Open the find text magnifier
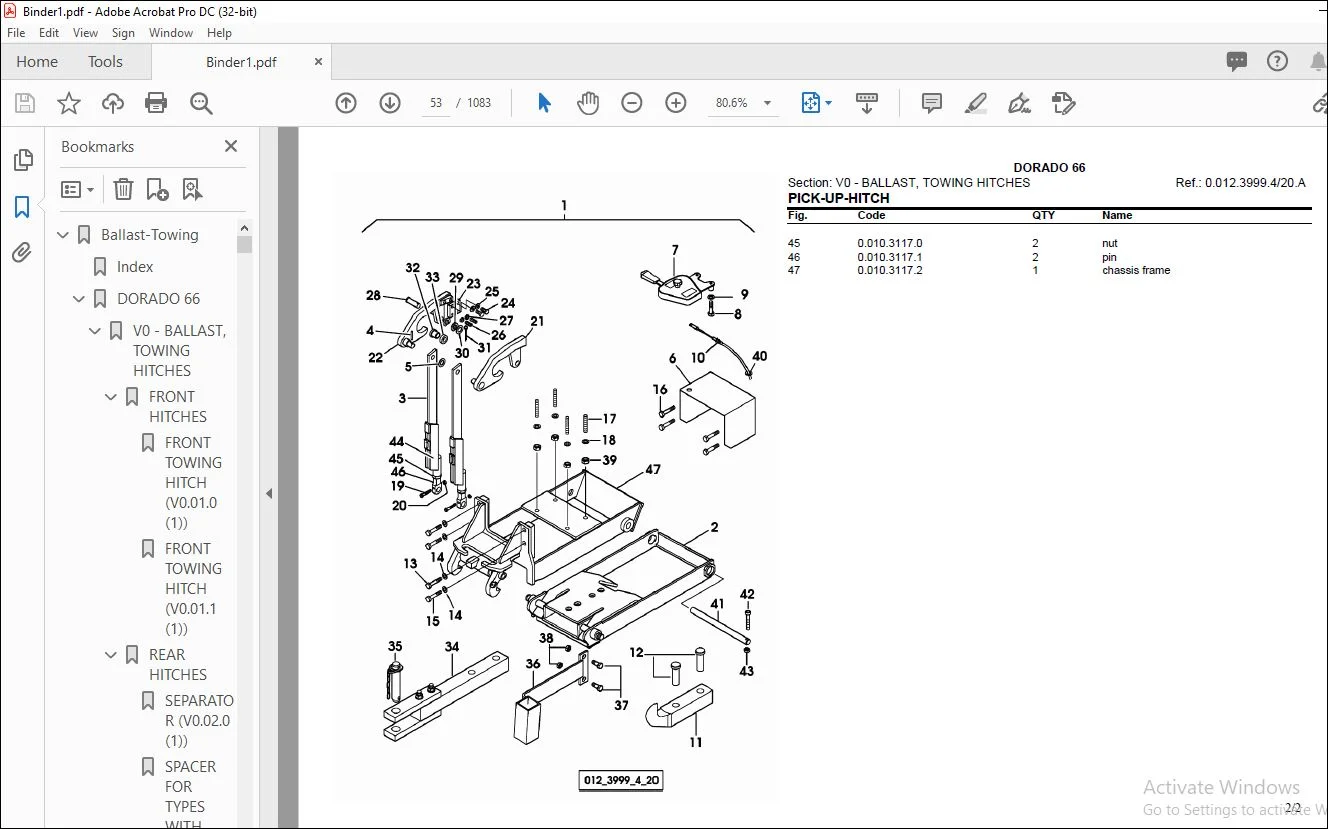The image size is (1328, 829). [x=201, y=103]
